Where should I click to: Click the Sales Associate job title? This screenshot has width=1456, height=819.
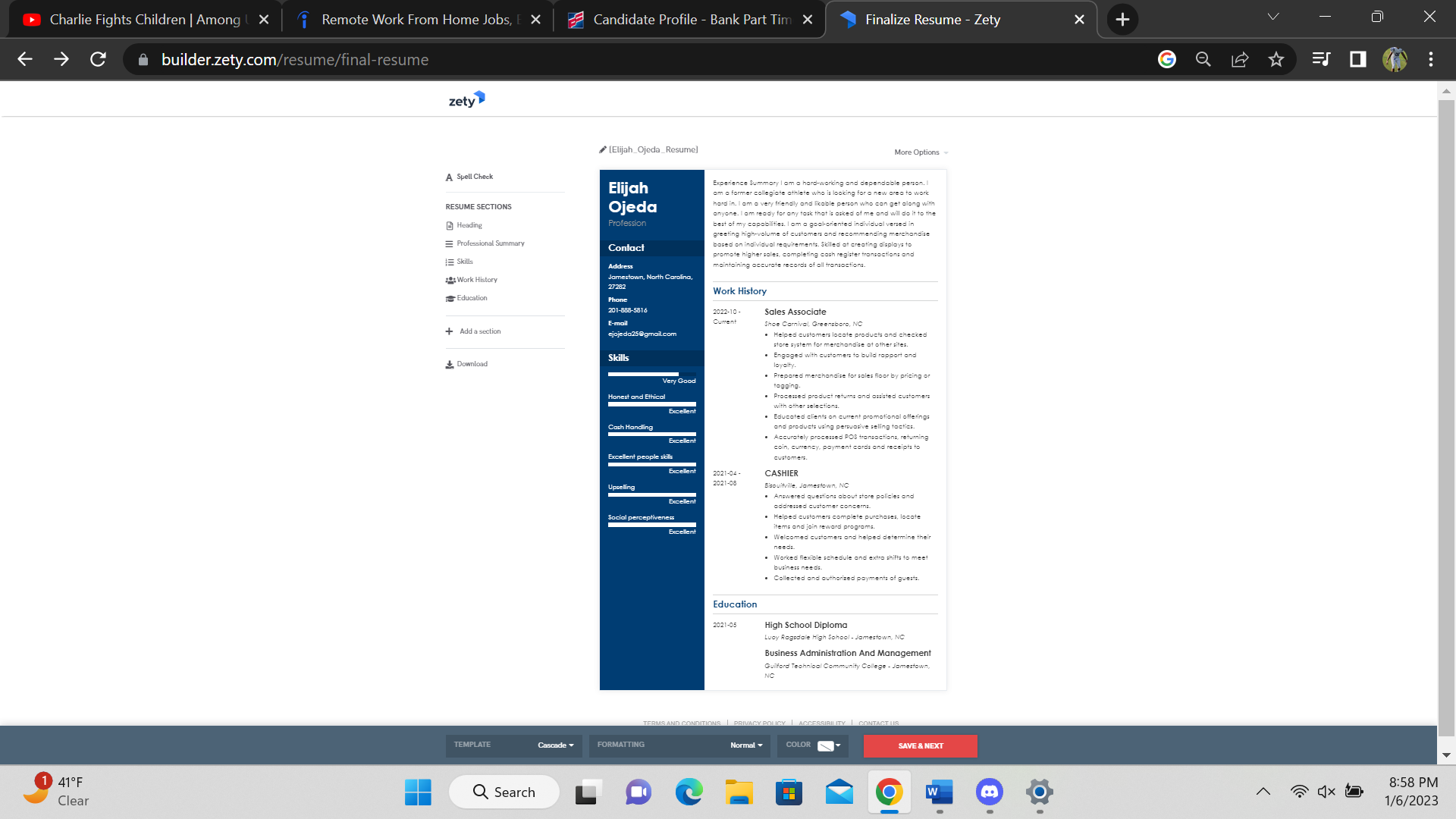(795, 312)
